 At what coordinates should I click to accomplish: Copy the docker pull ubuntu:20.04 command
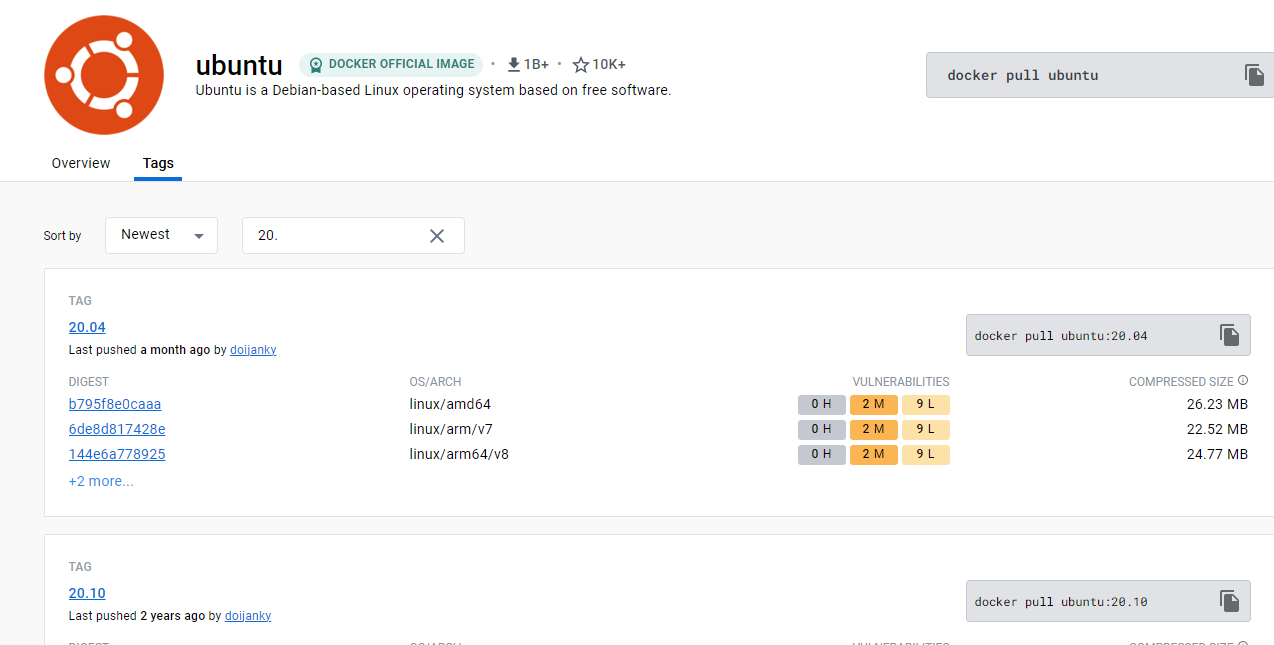(x=1230, y=335)
